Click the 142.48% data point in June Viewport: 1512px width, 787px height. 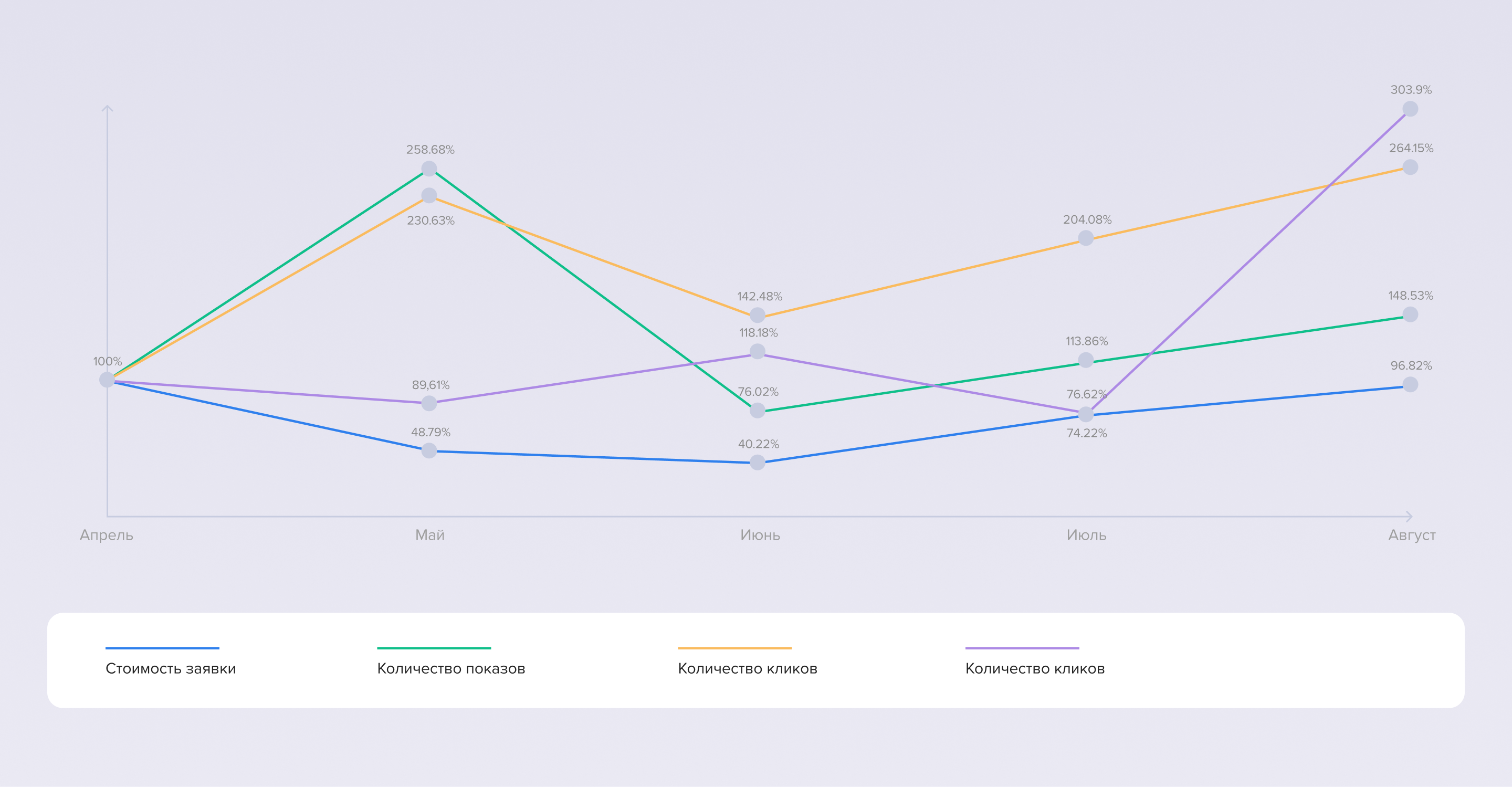757,315
